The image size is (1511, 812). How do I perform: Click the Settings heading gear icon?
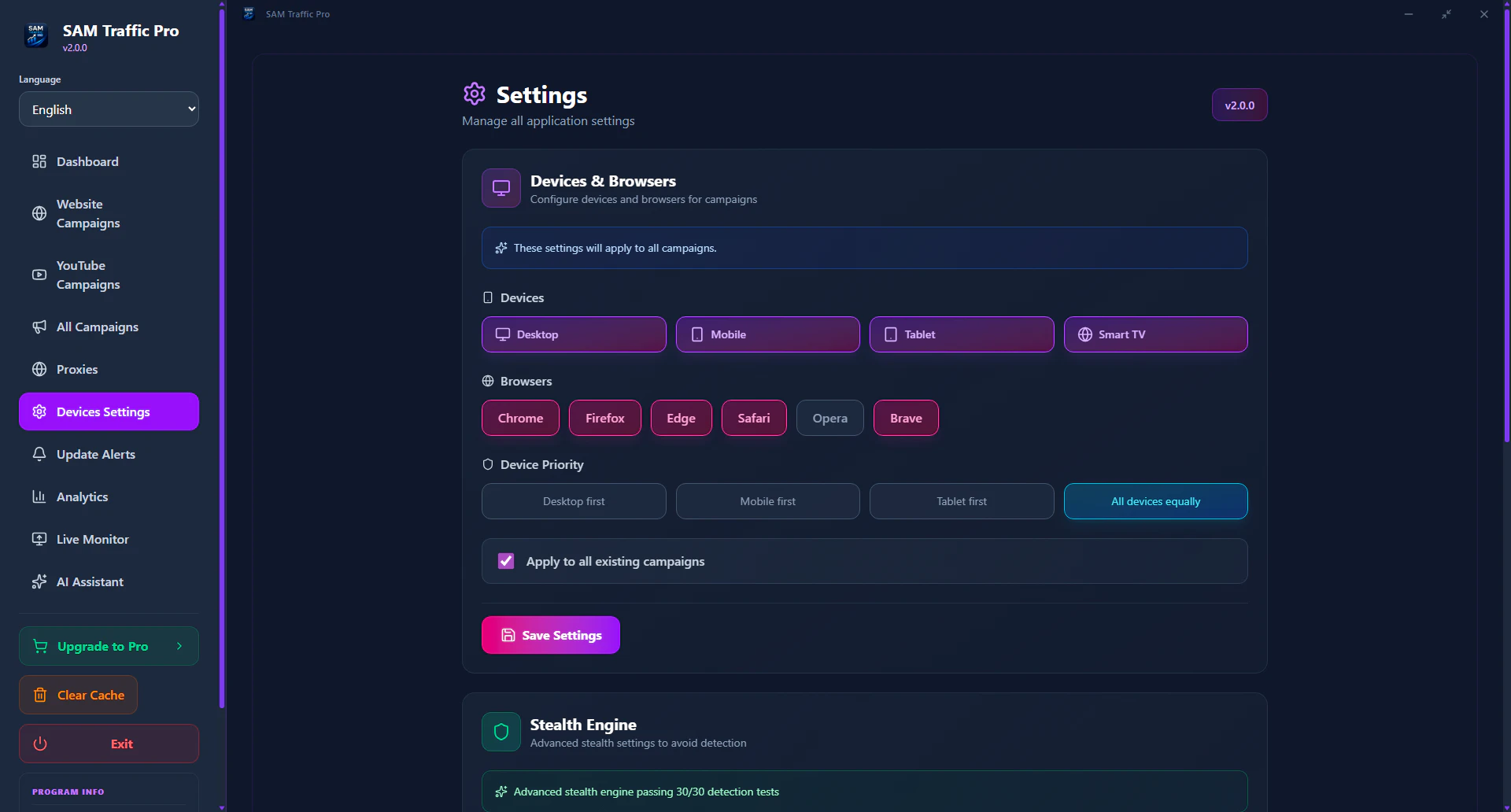tap(475, 94)
